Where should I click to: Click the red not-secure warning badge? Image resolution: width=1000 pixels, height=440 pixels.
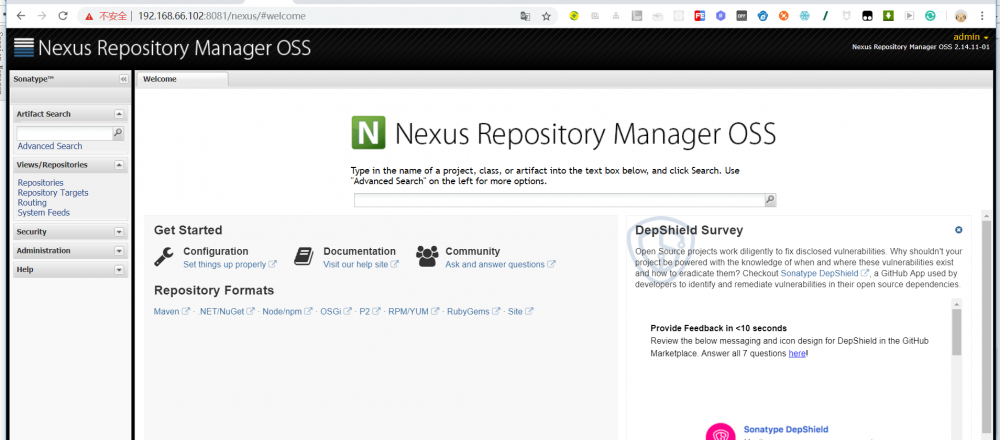click(x=105, y=16)
